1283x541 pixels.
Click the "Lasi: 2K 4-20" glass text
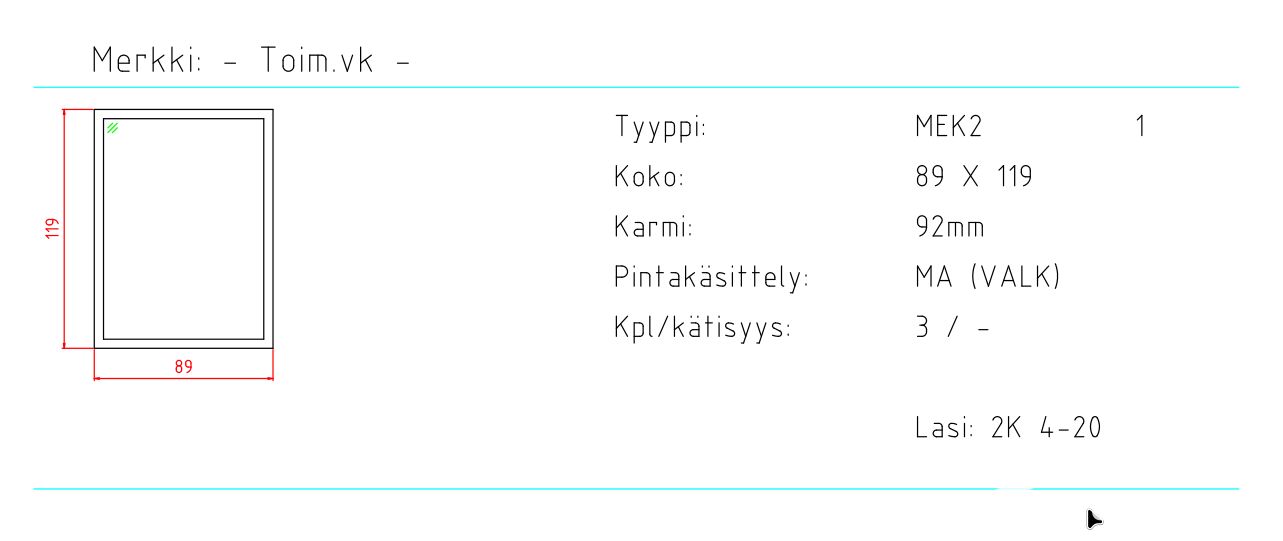pos(1008,428)
